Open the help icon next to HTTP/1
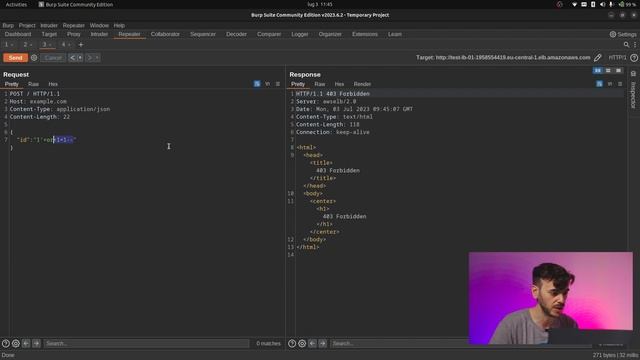Screen dimensions: 640x360 pos(634,58)
